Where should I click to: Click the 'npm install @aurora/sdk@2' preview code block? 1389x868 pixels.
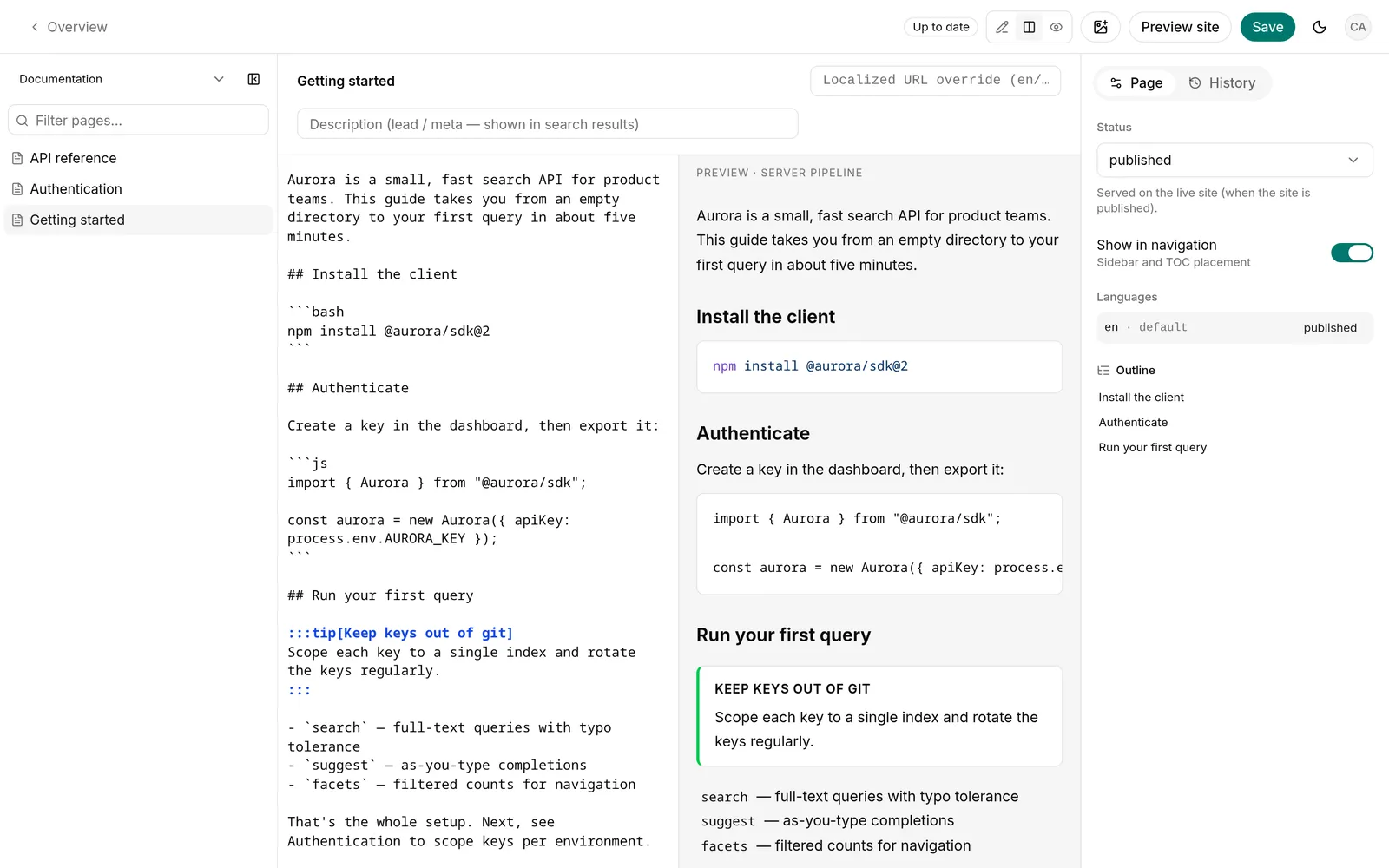[x=879, y=366]
